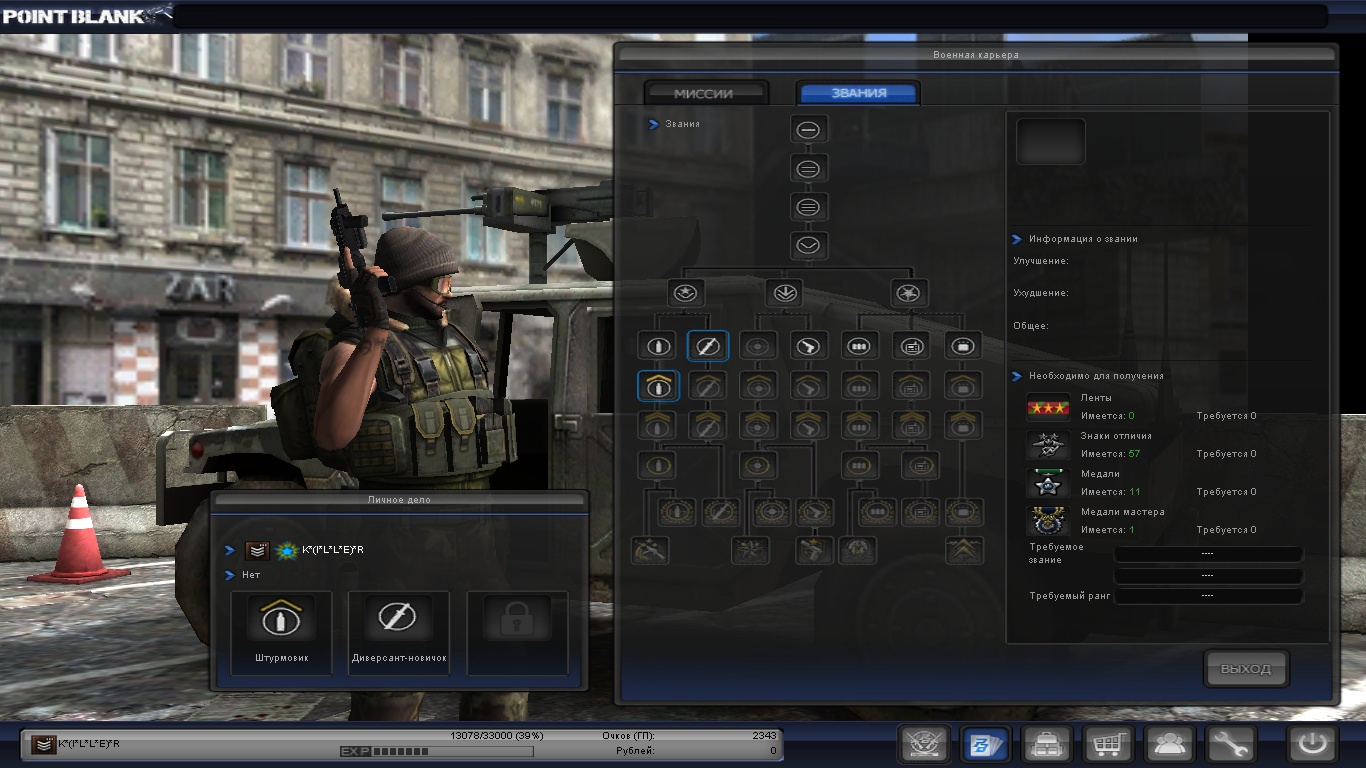Open the community friends icon

[1170, 744]
